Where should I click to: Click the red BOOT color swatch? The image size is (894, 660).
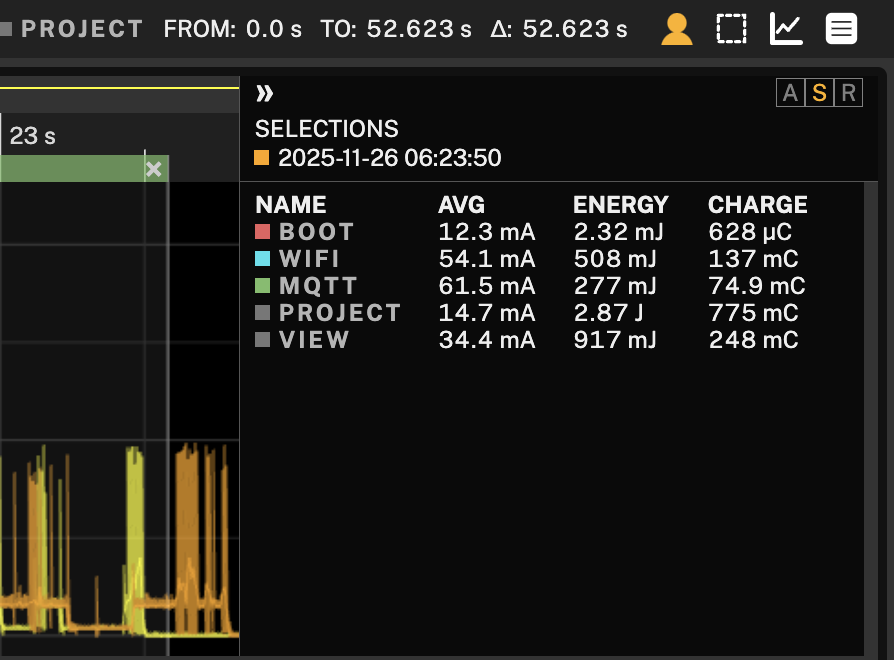263,232
